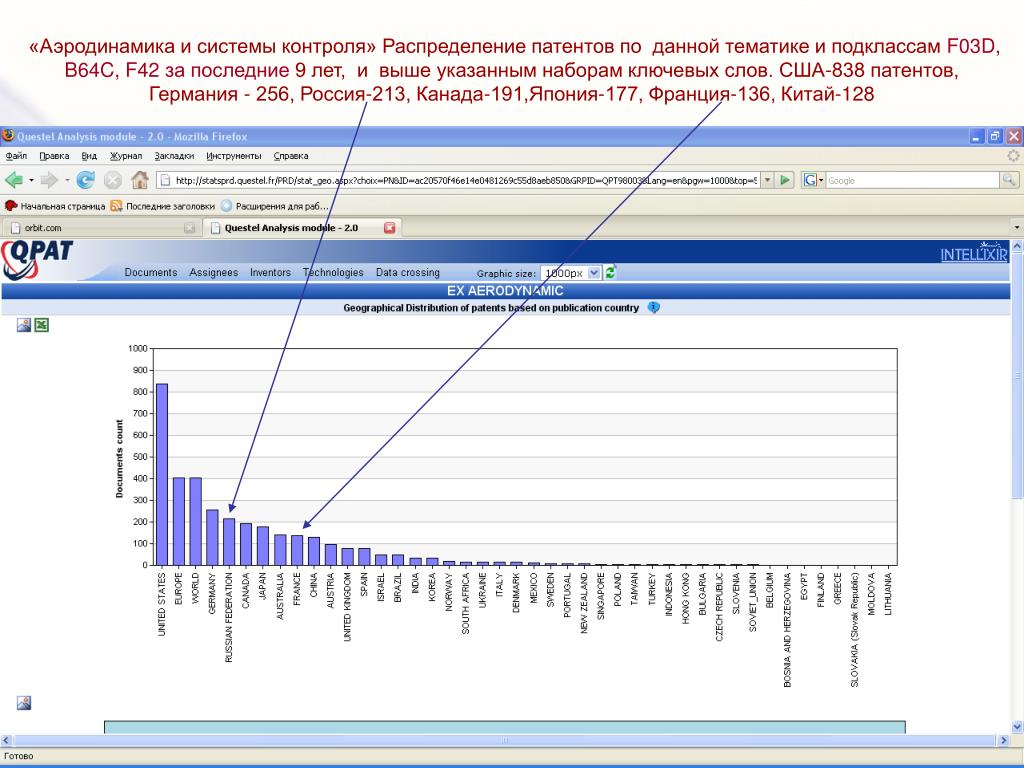1024x768 pixels.
Task: Open the Журнал menu
Action: [x=126, y=156]
